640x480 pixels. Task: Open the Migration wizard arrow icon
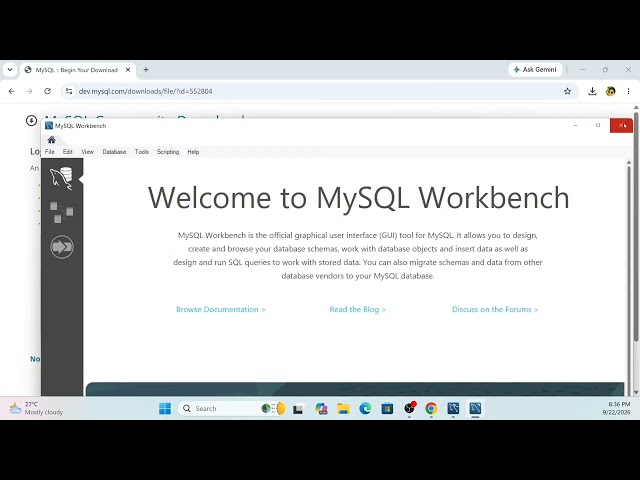point(62,247)
